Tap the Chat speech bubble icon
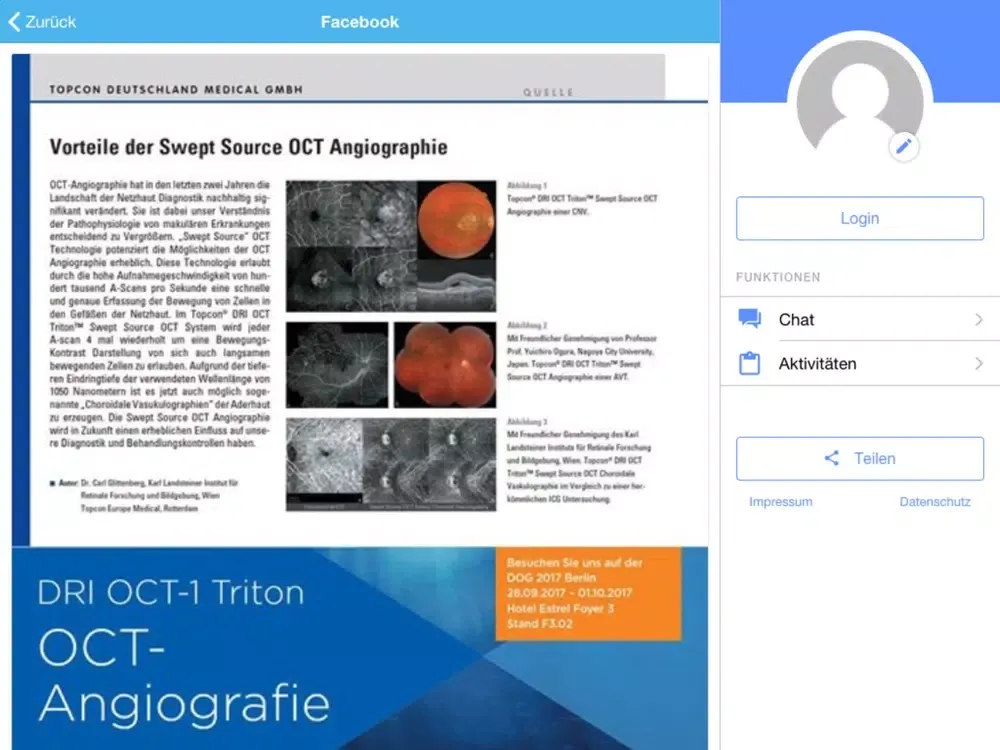The image size is (1000, 750). pyautogui.click(x=749, y=318)
